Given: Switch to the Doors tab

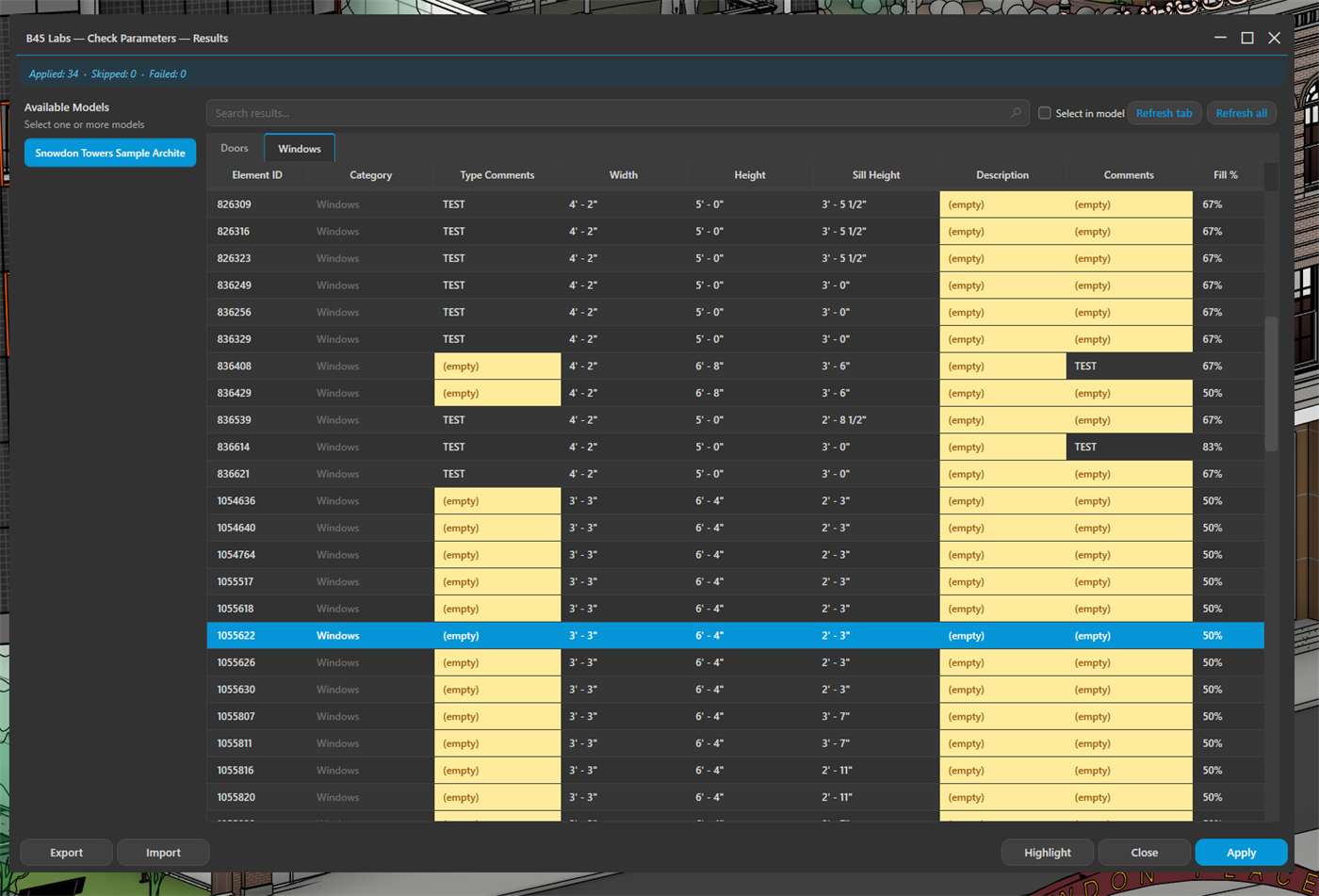Looking at the screenshot, I should pos(235,148).
